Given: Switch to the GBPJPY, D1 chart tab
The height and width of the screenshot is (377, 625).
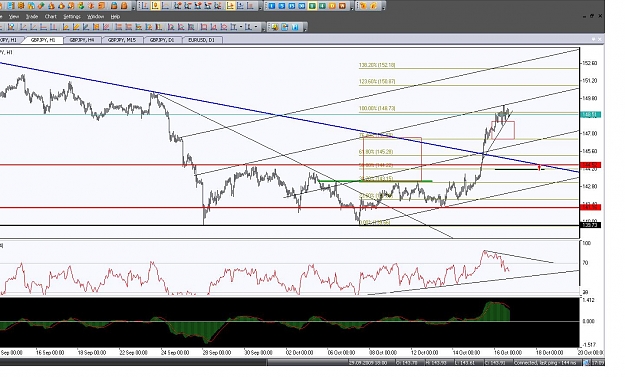Looking at the screenshot, I should [162, 40].
